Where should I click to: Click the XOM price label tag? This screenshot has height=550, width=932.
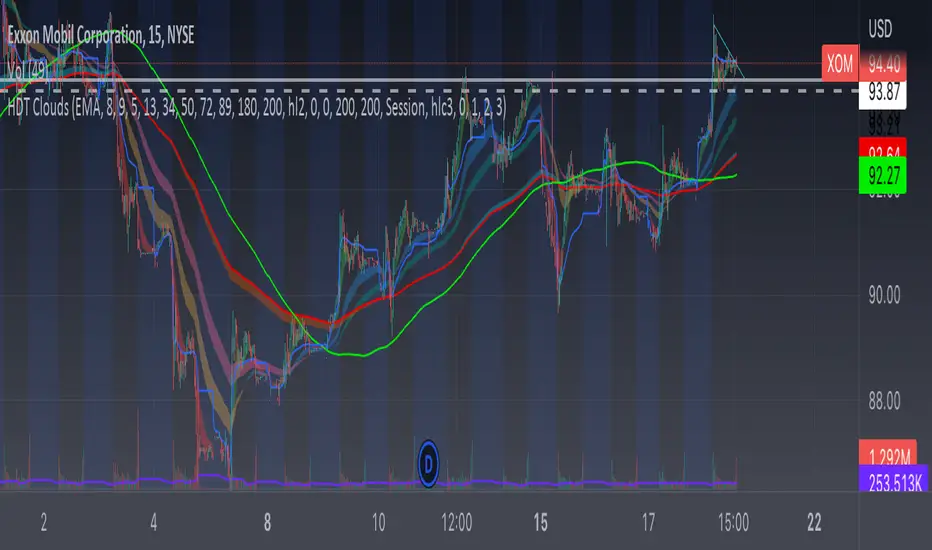840,63
